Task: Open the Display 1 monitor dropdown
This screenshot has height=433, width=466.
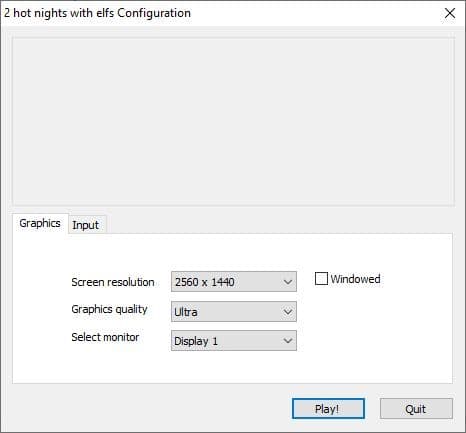Action: click(x=234, y=341)
